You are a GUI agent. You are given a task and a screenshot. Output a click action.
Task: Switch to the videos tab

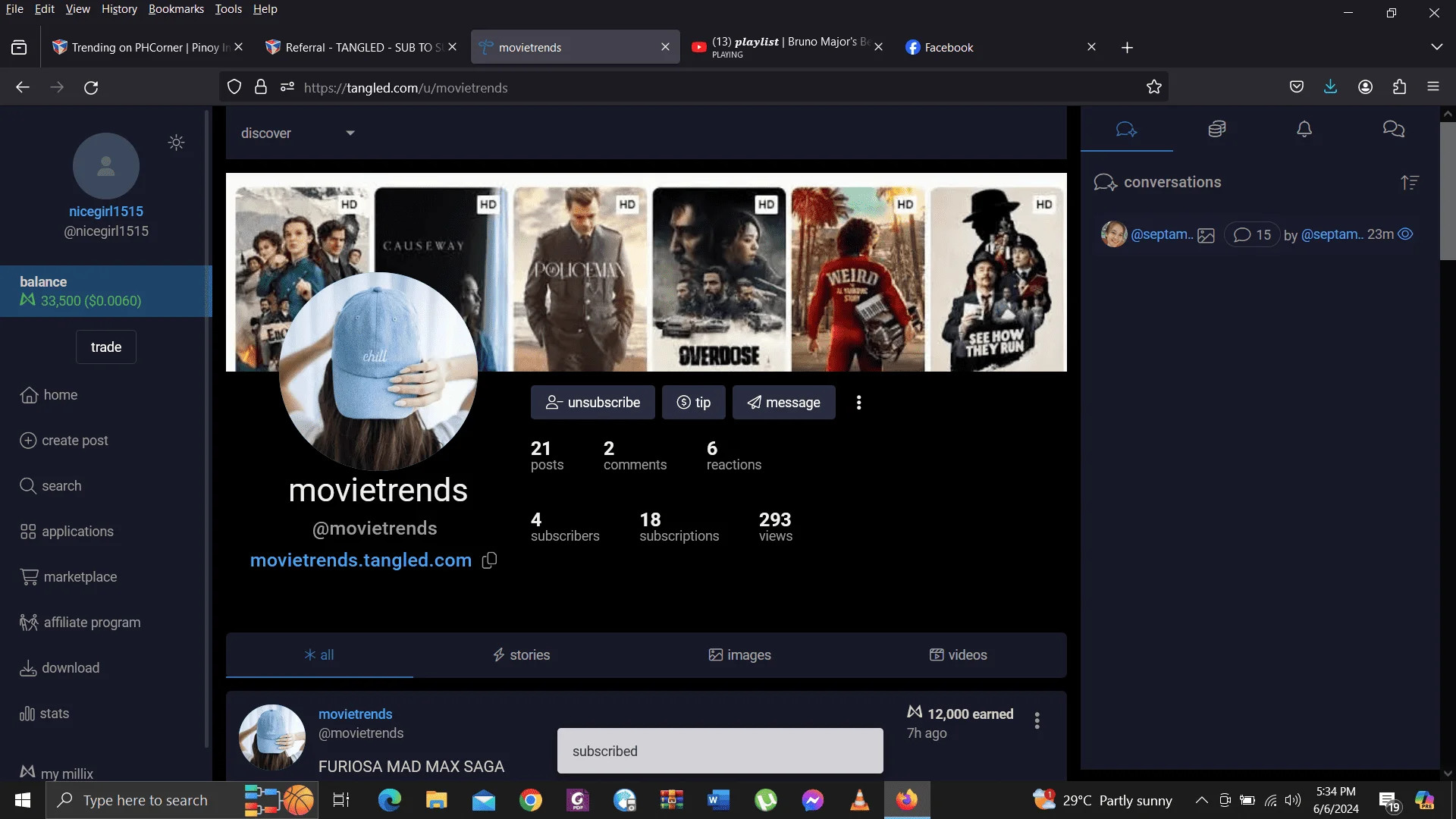point(959,655)
